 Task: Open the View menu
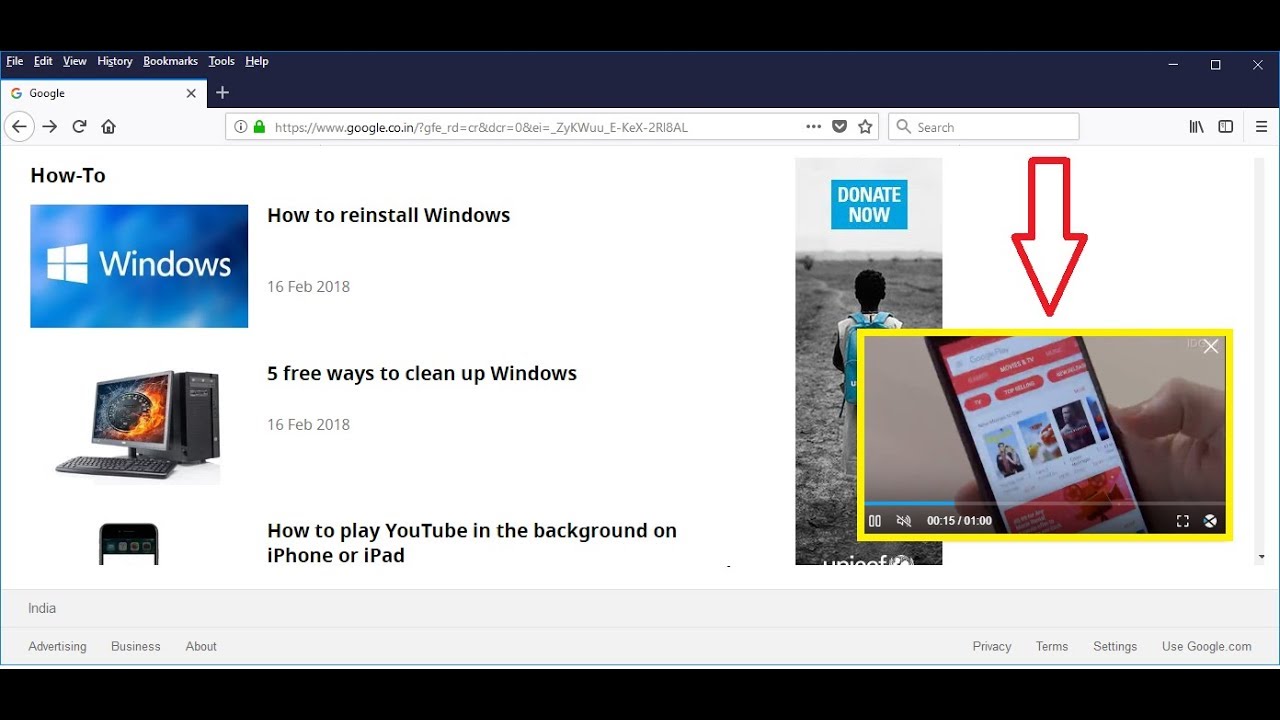coord(75,61)
